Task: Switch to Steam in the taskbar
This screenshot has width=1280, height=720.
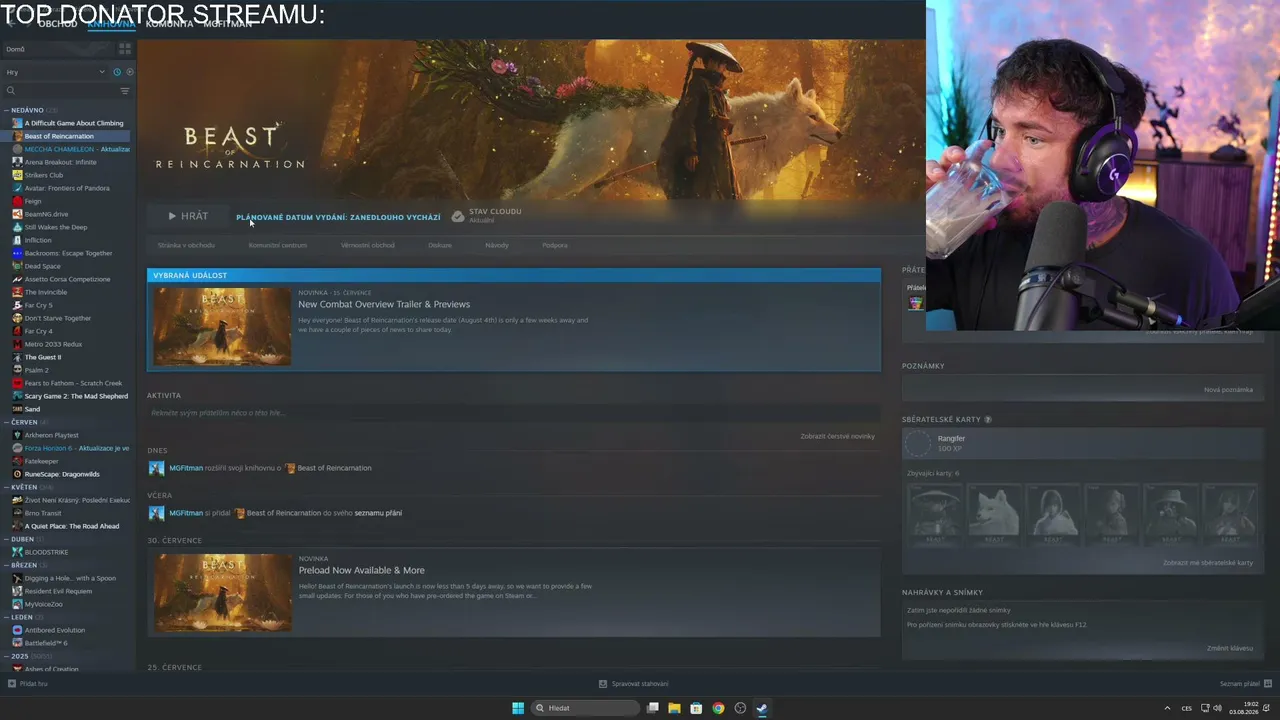Action: coord(762,708)
